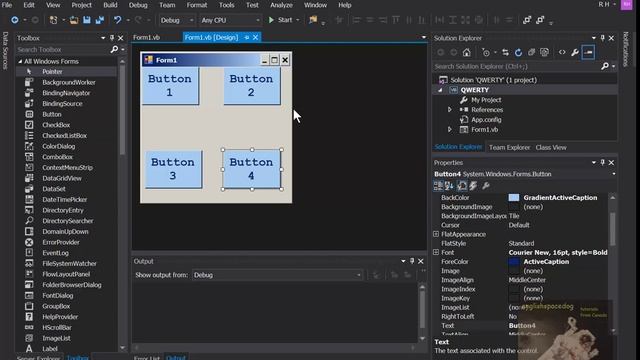This screenshot has width=640, height=360.
Task: Click the Save toolbar icon
Action: (x=87, y=20)
